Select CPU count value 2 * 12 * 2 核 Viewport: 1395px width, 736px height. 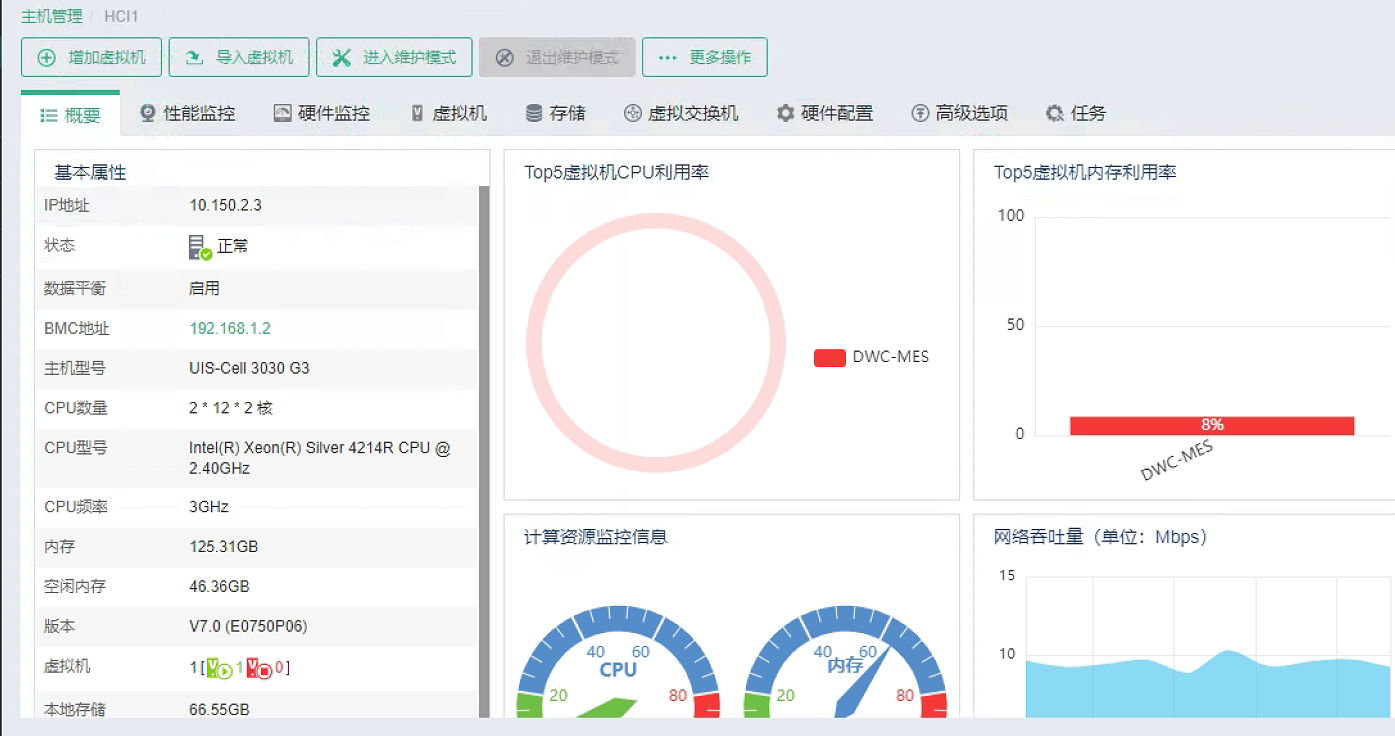click(231, 408)
